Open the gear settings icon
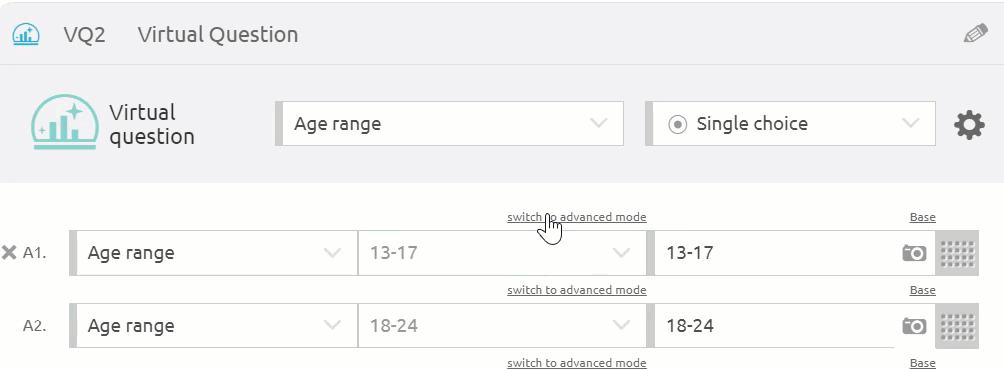The image size is (1004, 370). [969, 125]
